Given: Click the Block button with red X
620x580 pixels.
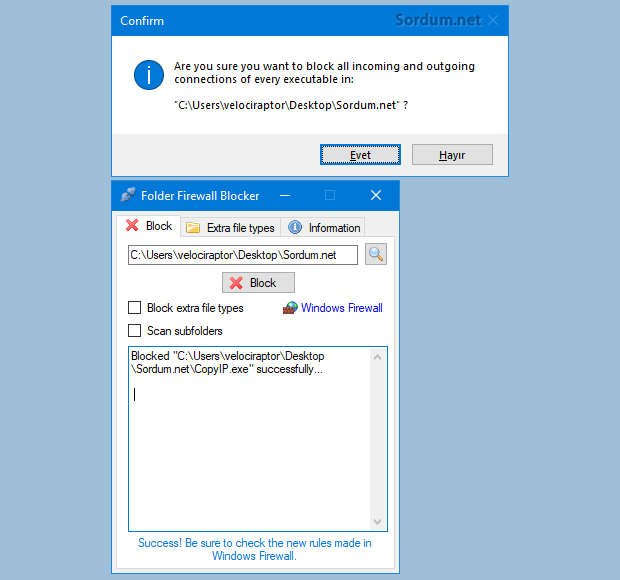Looking at the screenshot, I should pos(258,283).
